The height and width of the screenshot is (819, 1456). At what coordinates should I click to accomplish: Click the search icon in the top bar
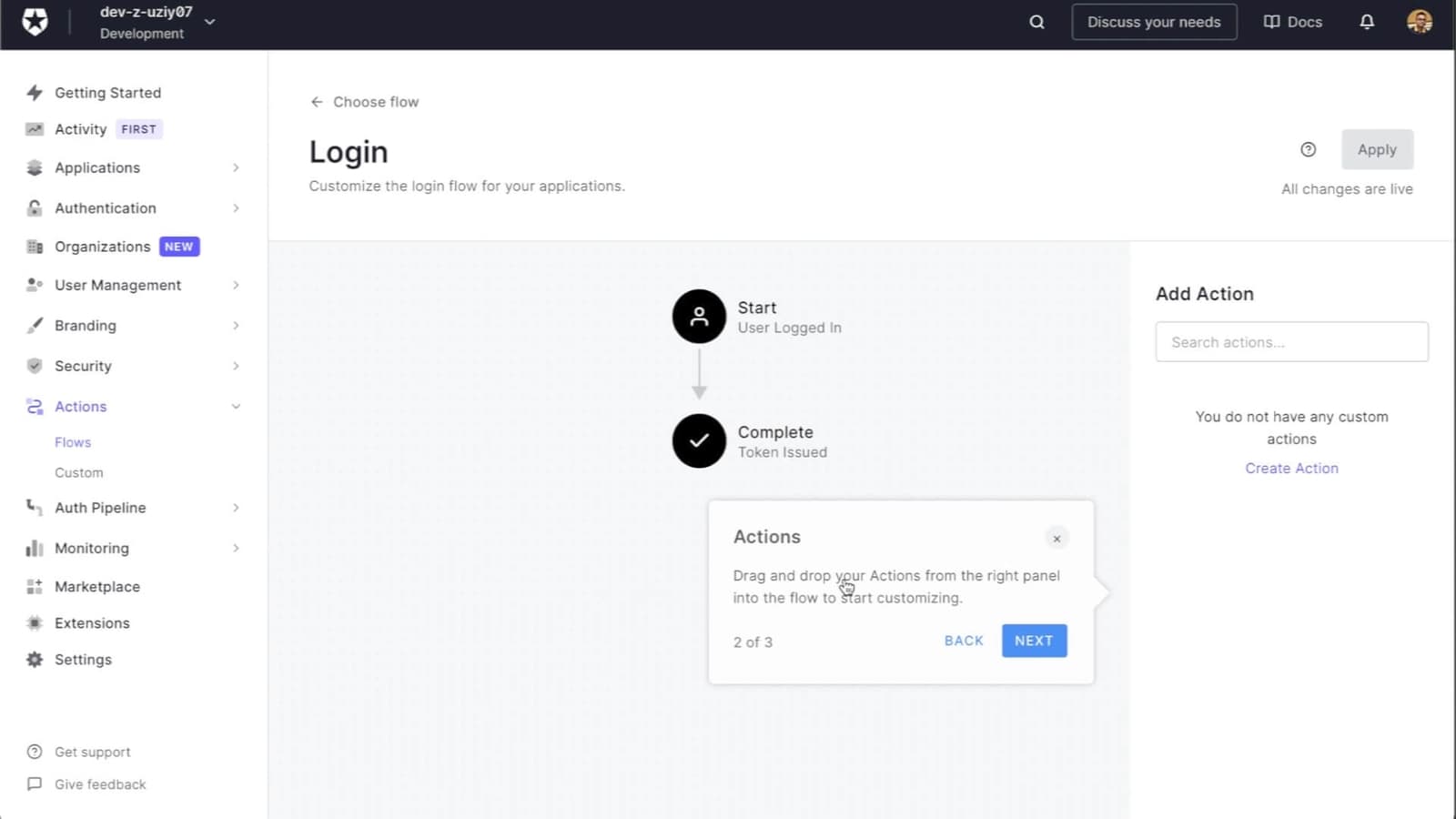(x=1036, y=21)
